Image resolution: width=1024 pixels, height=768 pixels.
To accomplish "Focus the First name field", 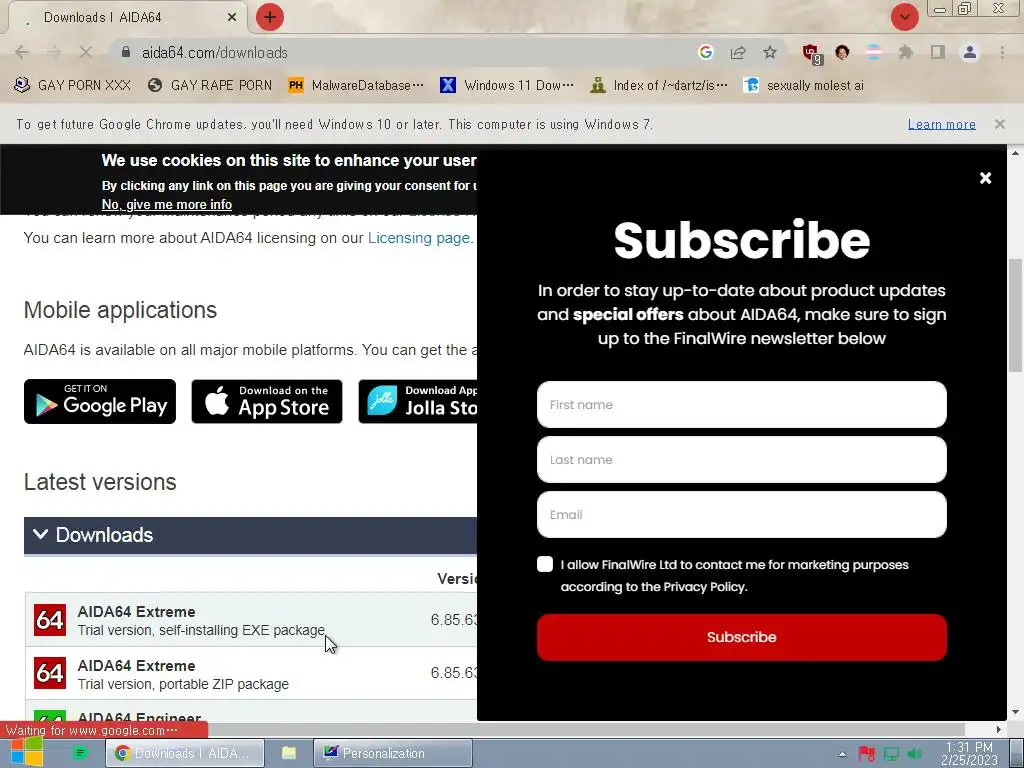I will (741, 404).
